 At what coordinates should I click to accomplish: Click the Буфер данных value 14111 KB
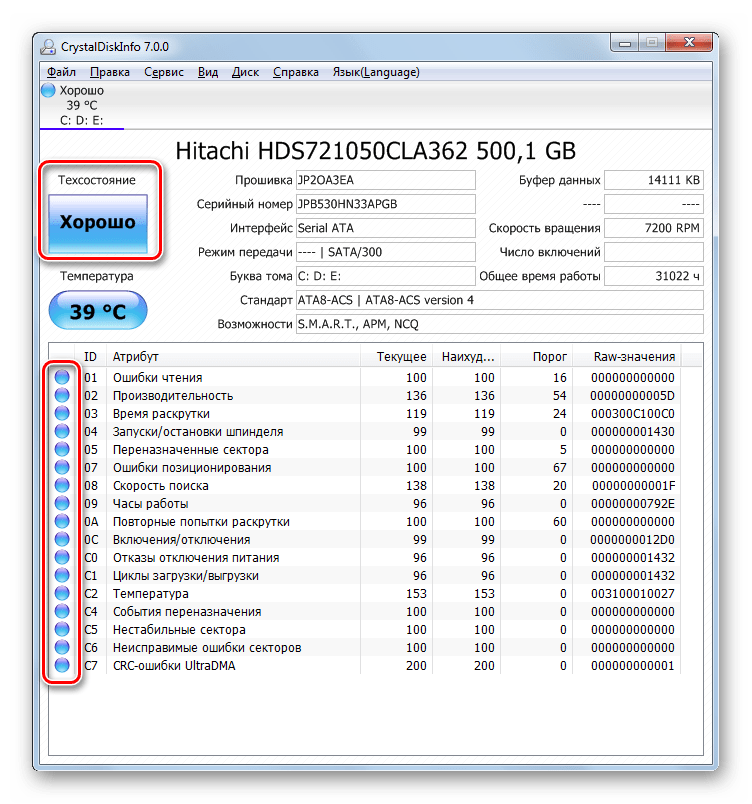pos(654,180)
